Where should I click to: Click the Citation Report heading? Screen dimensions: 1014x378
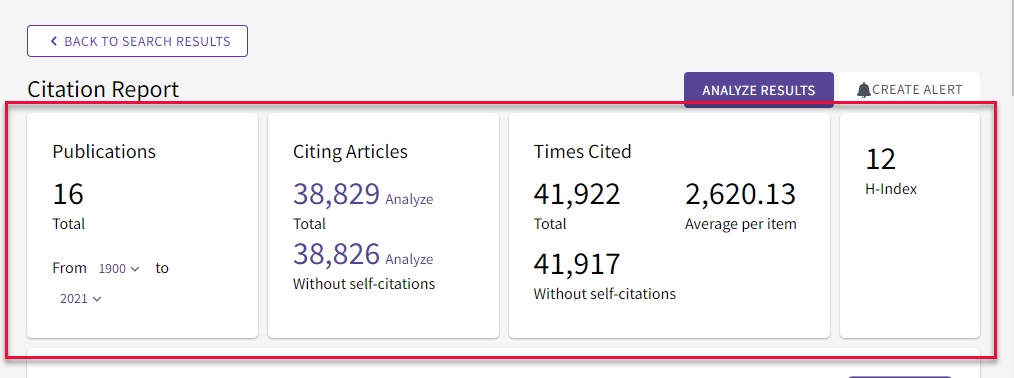(103, 89)
